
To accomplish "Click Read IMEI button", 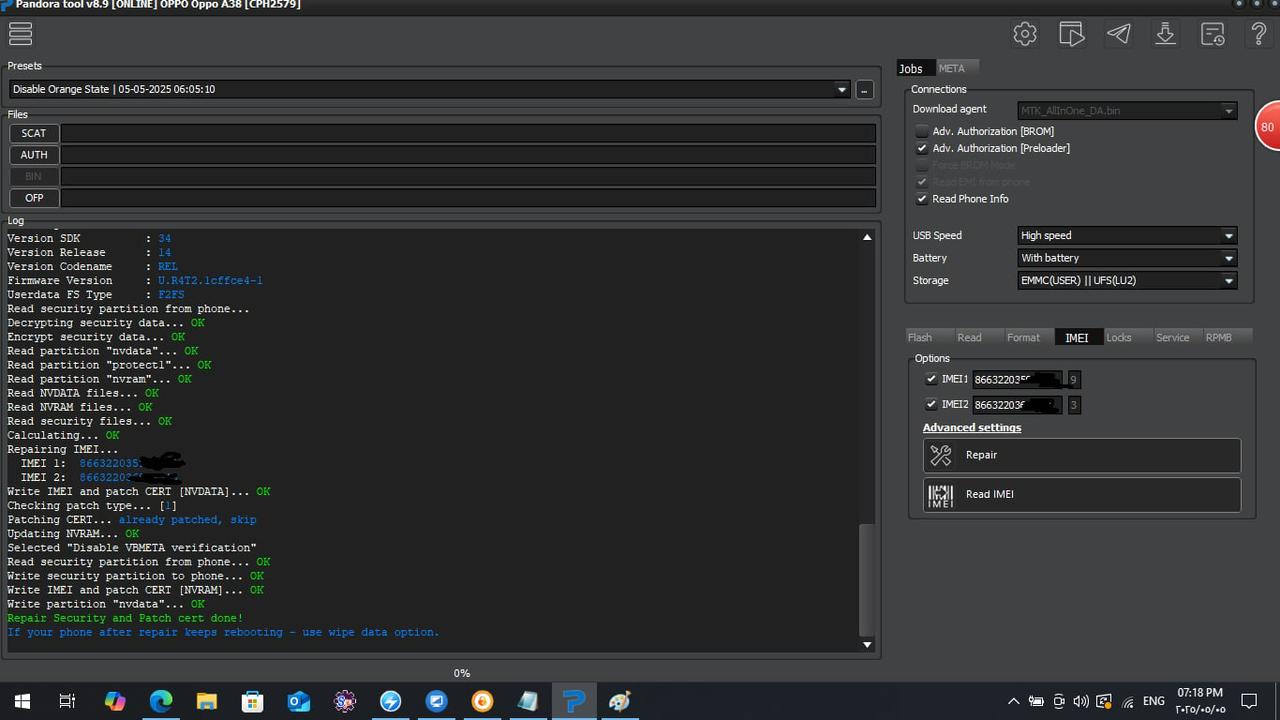I will tap(1082, 495).
